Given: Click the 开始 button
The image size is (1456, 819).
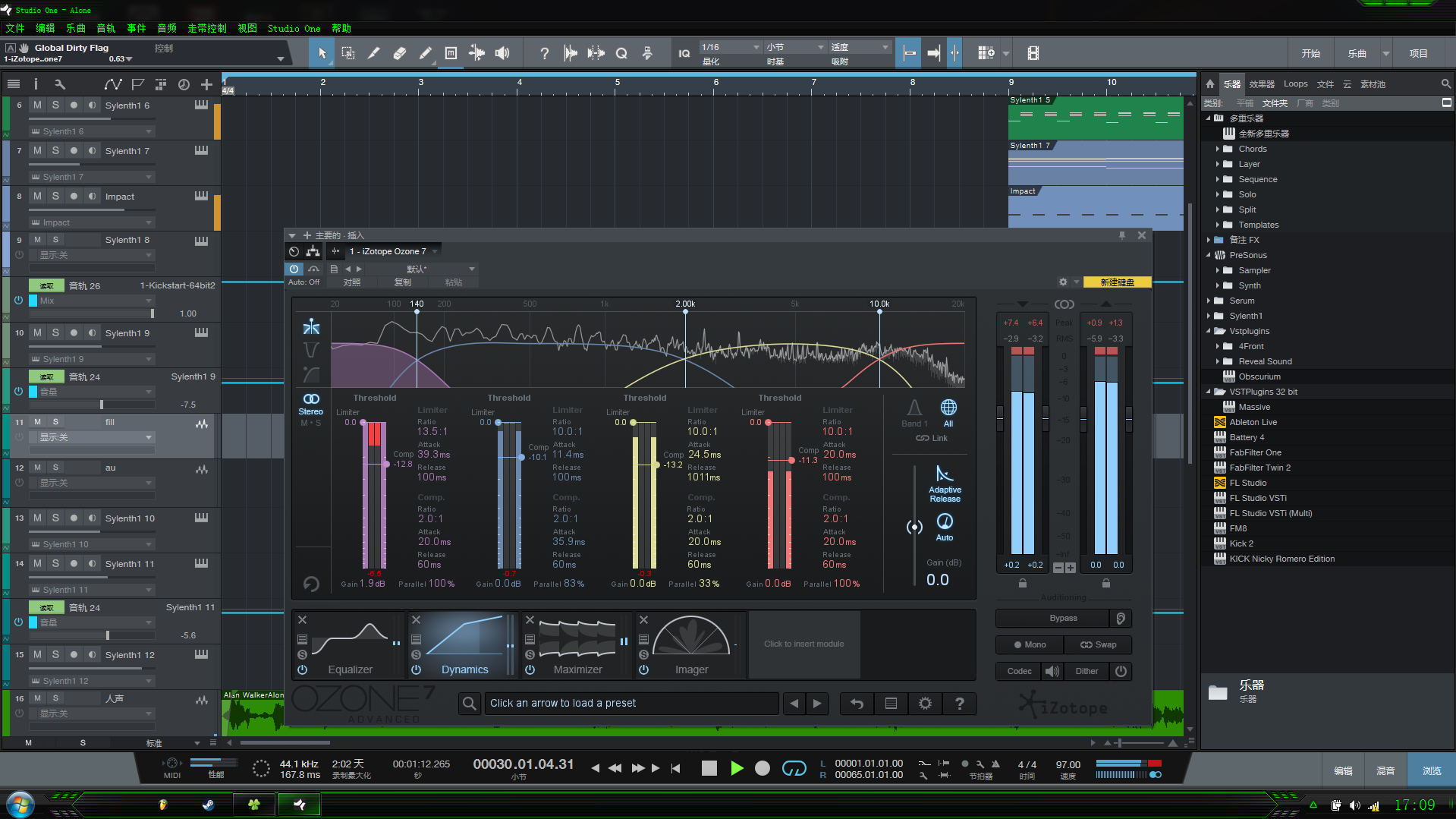Looking at the screenshot, I should click(1311, 53).
